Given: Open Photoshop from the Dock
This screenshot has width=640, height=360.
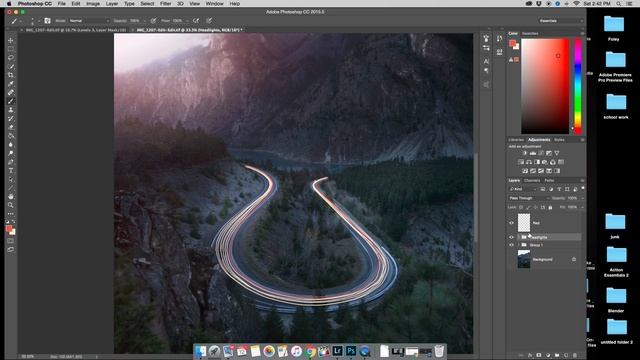Looking at the screenshot, I should click(x=351, y=351).
